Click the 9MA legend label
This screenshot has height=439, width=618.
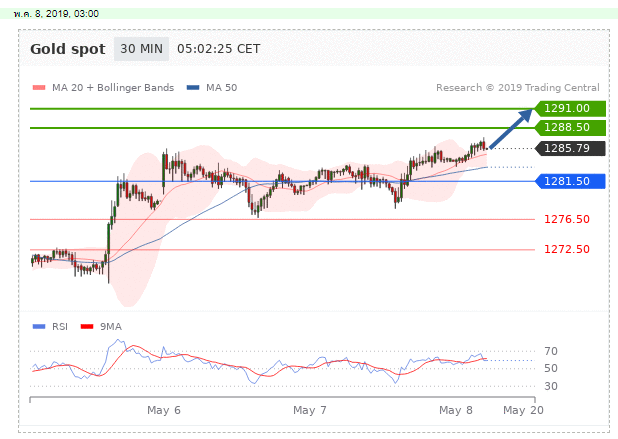click(x=111, y=327)
